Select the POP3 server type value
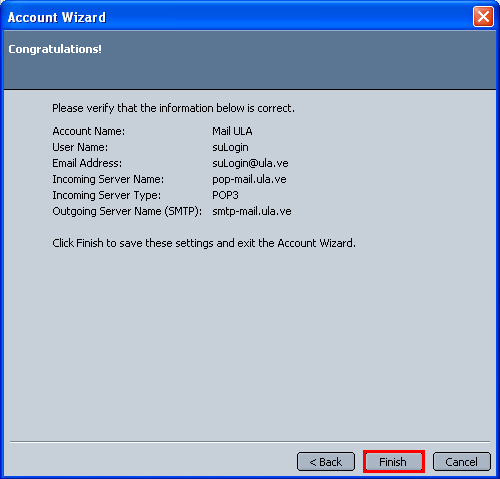Screen dimensions: 500x479 [x=225, y=195]
